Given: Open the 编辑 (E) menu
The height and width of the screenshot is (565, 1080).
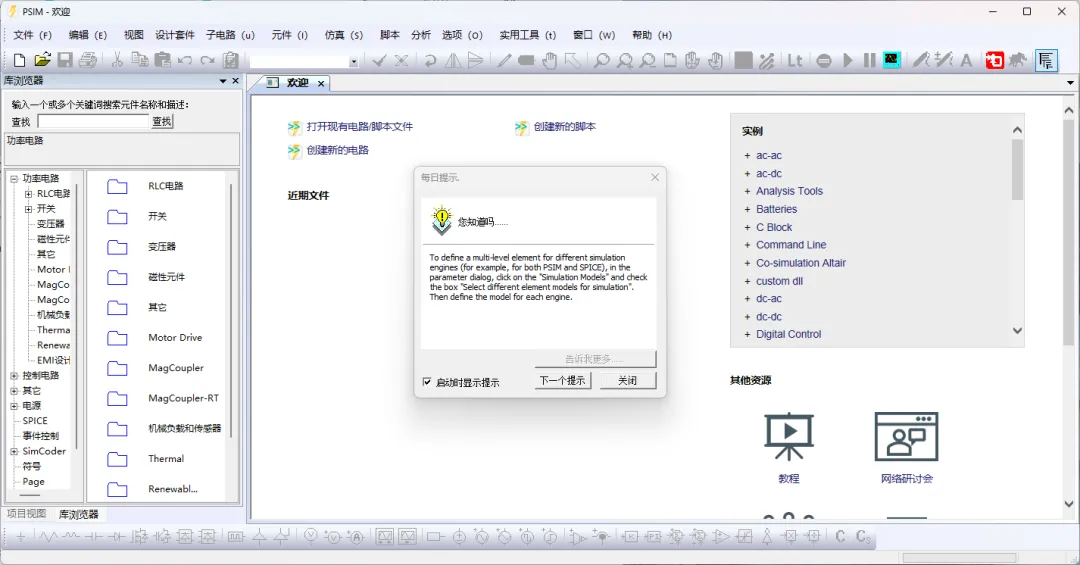Looking at the screenshot, I should click(87, 35).
